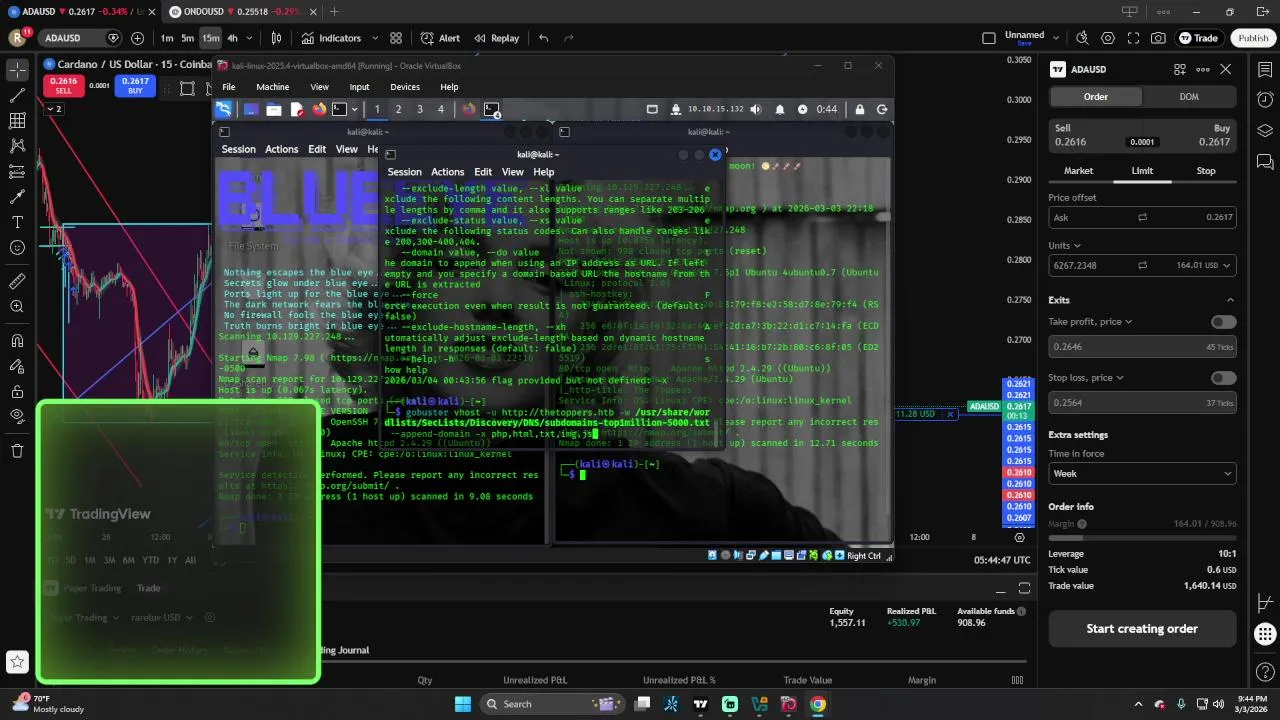
Task: Click the Units quantity input field
Action: click(x=1090, y=265)
